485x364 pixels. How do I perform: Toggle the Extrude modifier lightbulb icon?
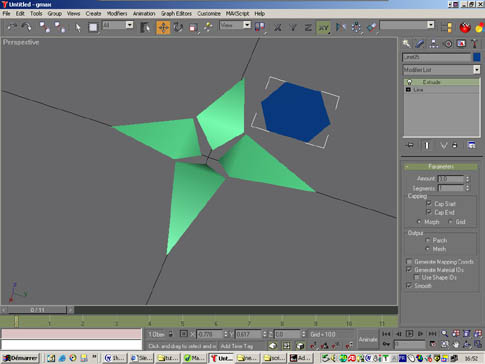(x=409, y=82)
